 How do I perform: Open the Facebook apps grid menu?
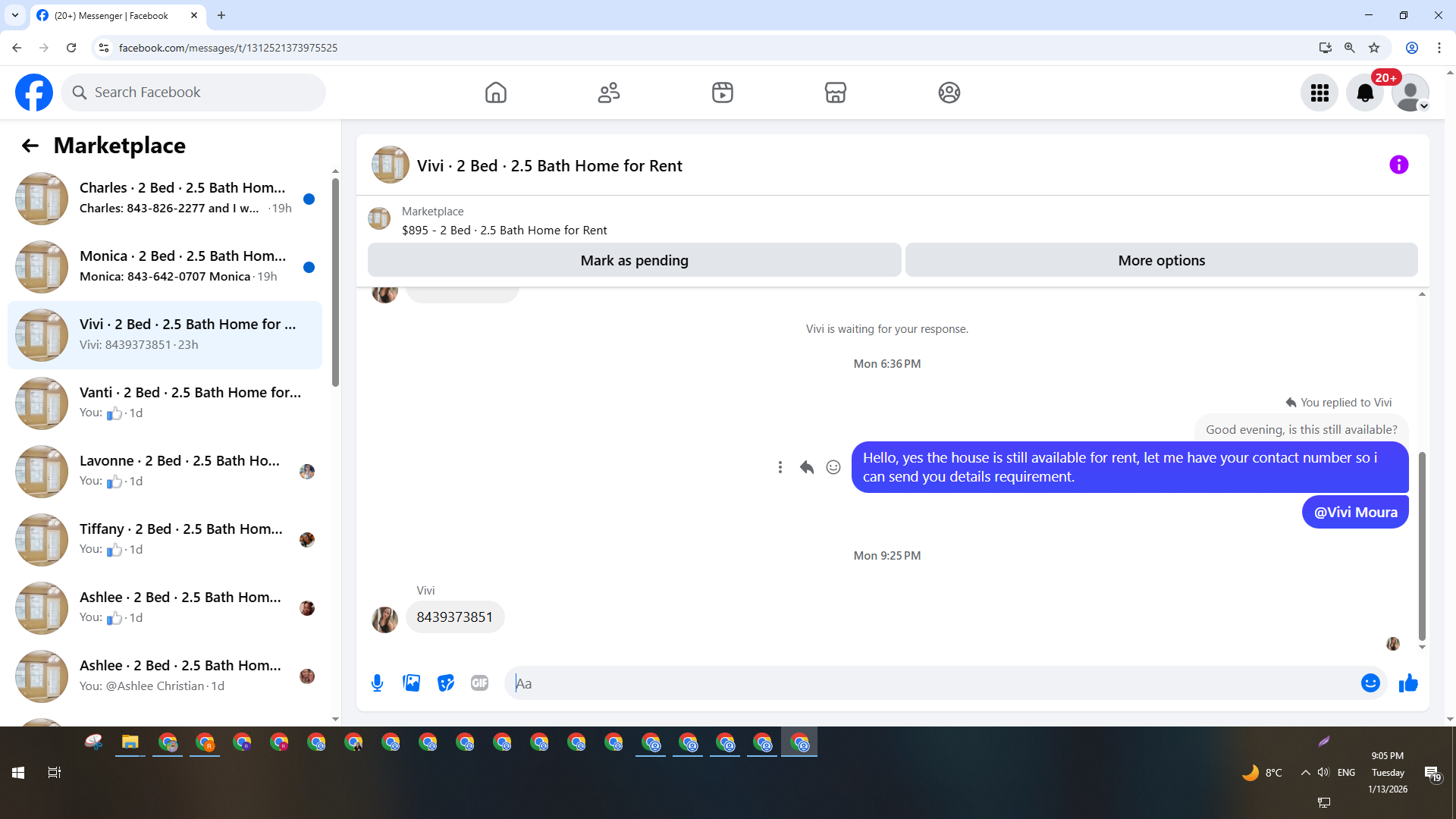click(1319, 93)
